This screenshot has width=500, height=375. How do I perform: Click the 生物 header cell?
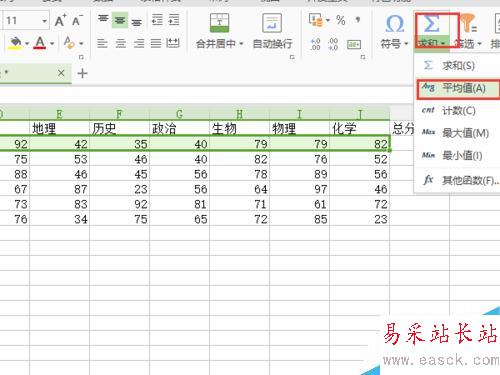(x=239, y=129)
